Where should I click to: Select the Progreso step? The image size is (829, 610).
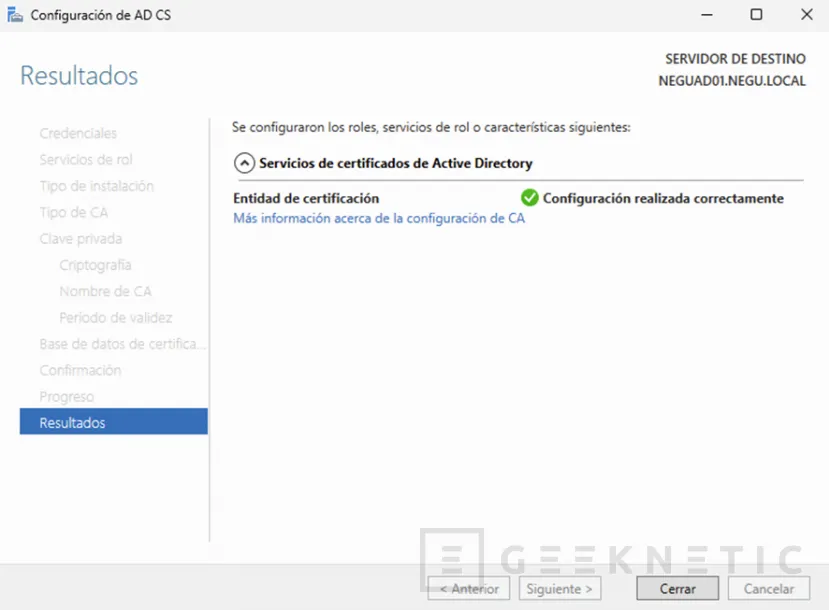tap(67, 396)
